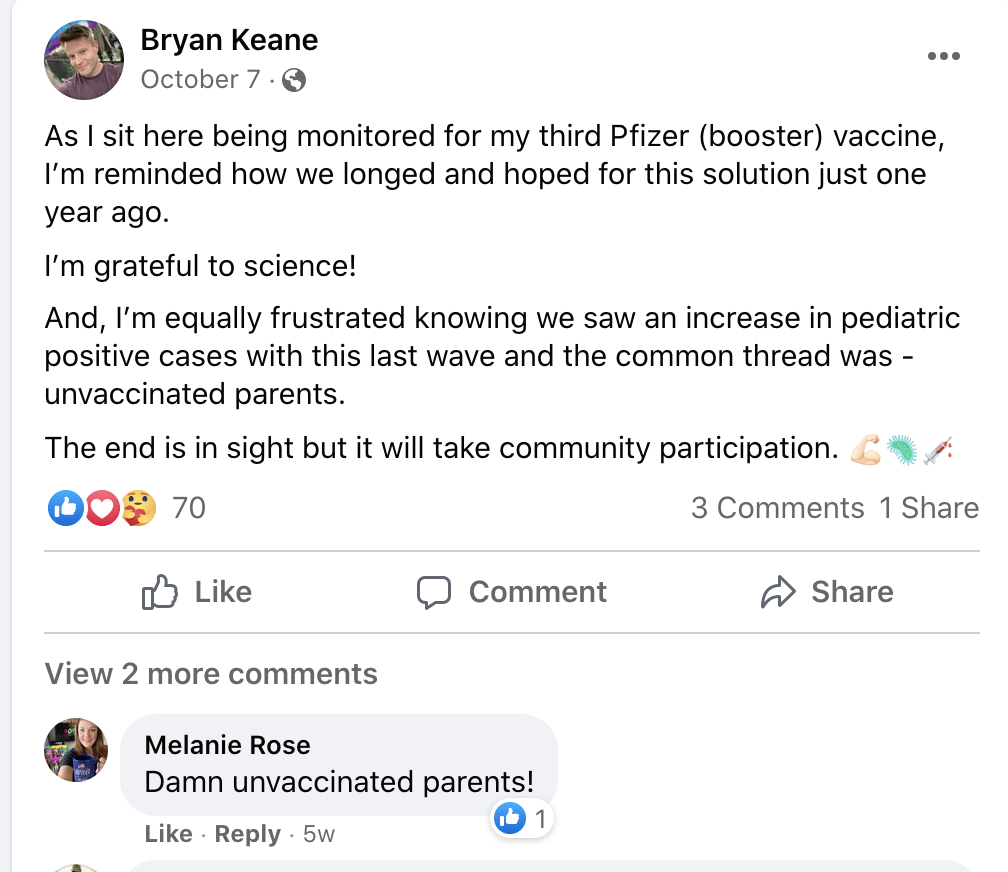Reply to Melanie Rose's comment
The image size is (1008, 872).
pos(248,834)
